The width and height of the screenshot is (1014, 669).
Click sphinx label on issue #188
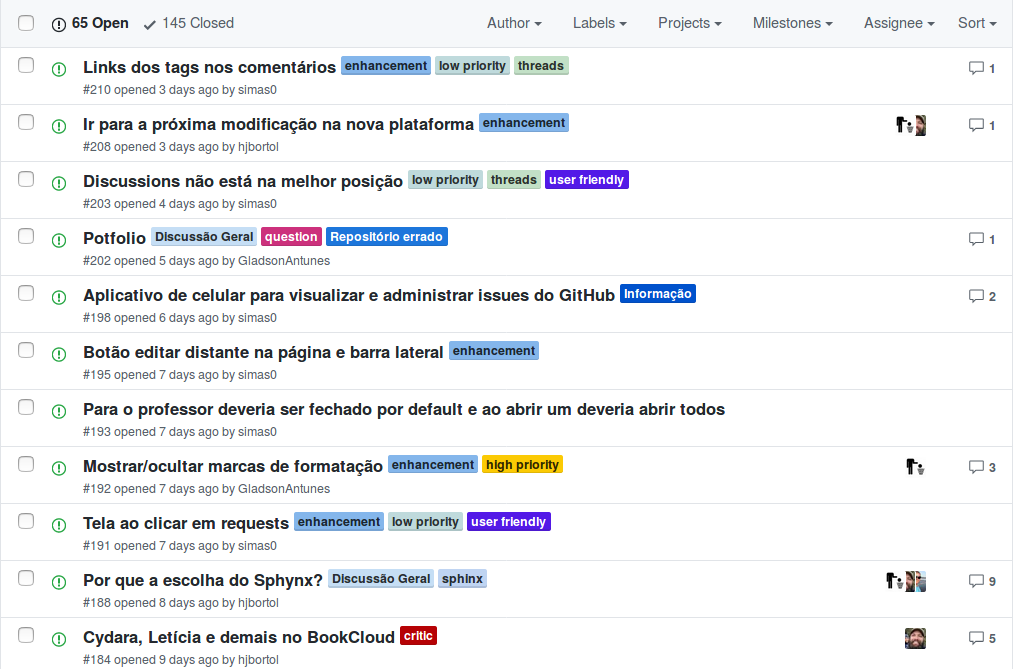(462, 579)
